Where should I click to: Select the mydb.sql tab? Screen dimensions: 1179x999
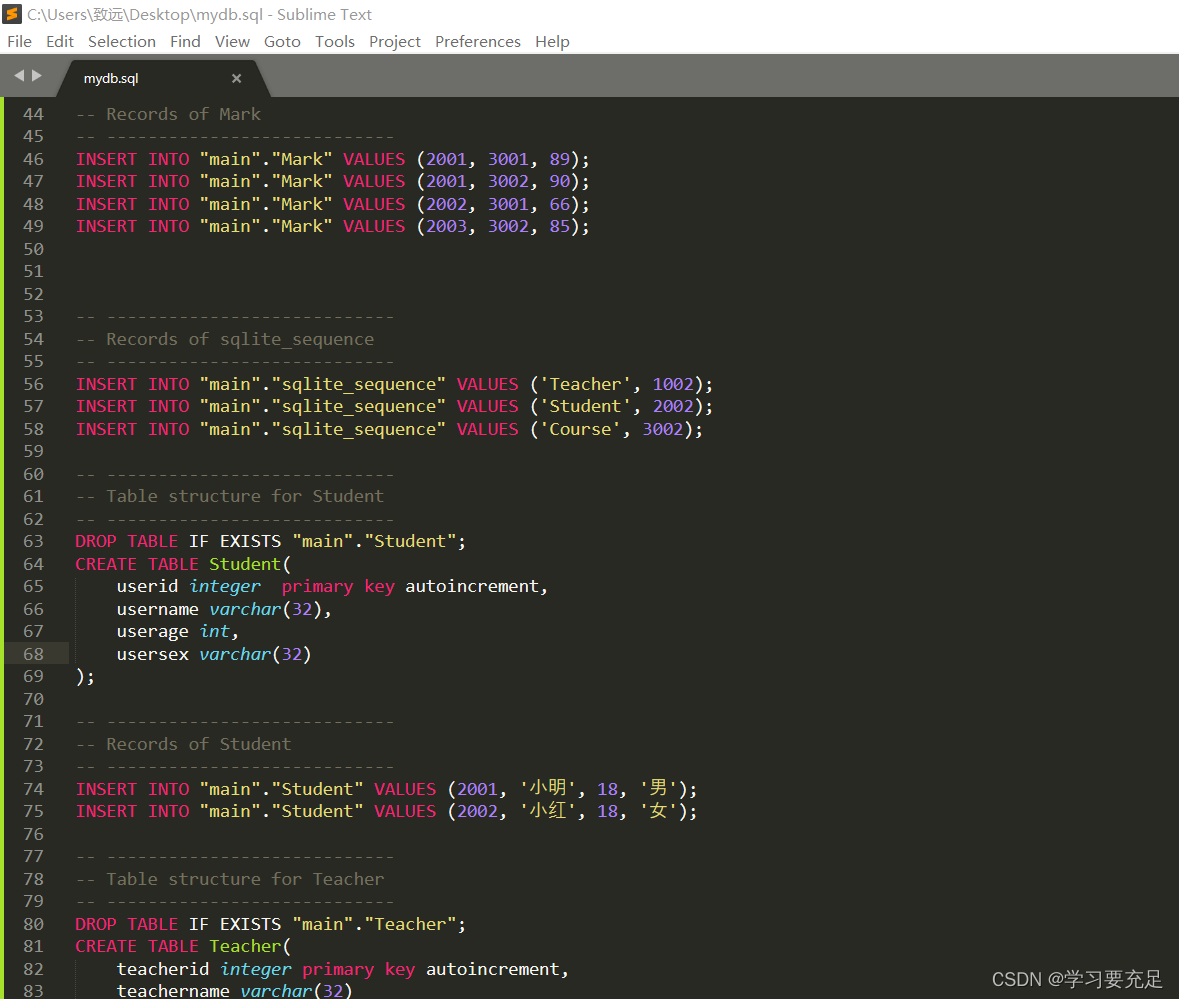tap(110, 78)
